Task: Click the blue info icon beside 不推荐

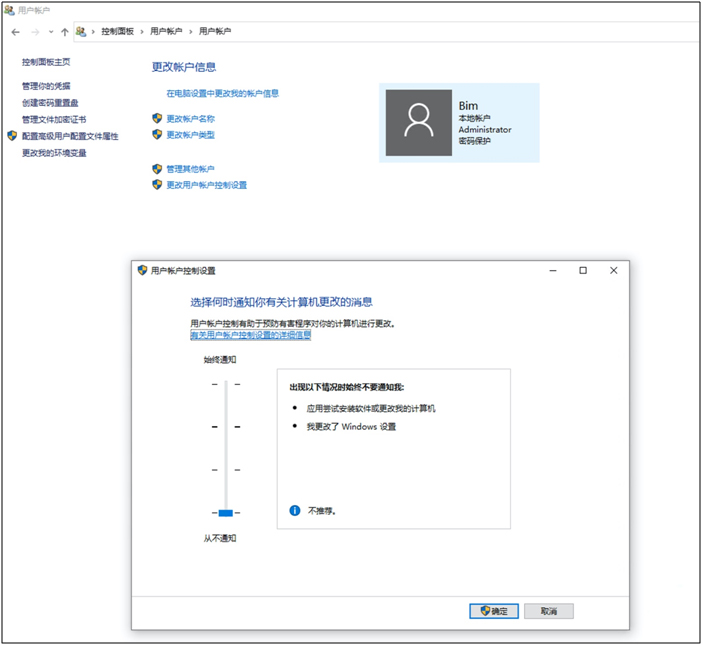Action: [295, 510]
